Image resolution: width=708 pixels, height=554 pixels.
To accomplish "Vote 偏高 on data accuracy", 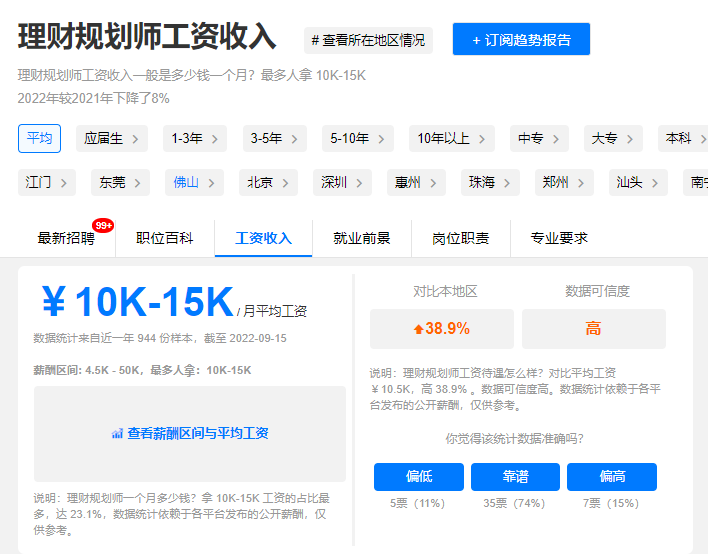I will click(611, 477).
